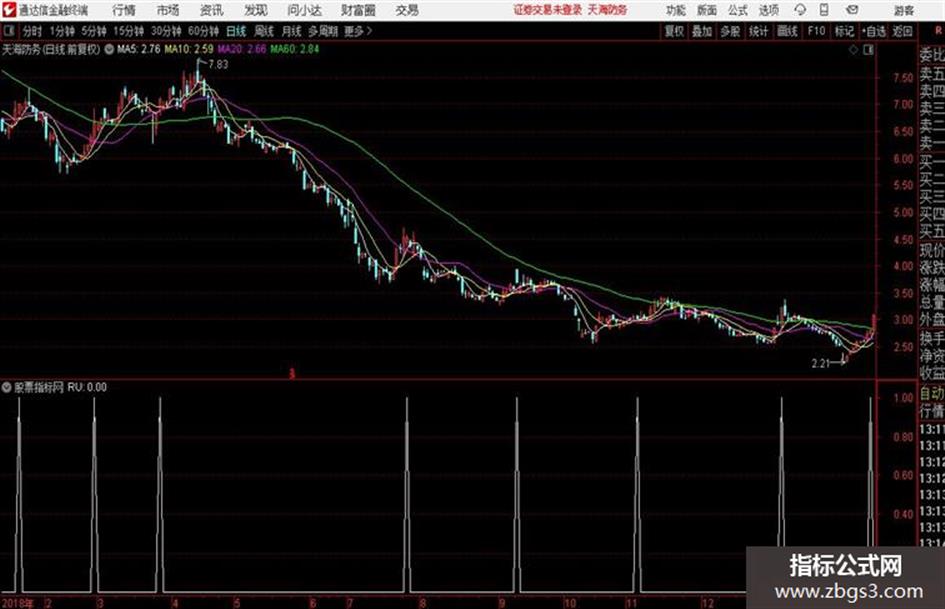Image resolution: width=945 pixels, height=609 pixels.
Task: Open the 选项 menu
Action: (x=769, y=10)
